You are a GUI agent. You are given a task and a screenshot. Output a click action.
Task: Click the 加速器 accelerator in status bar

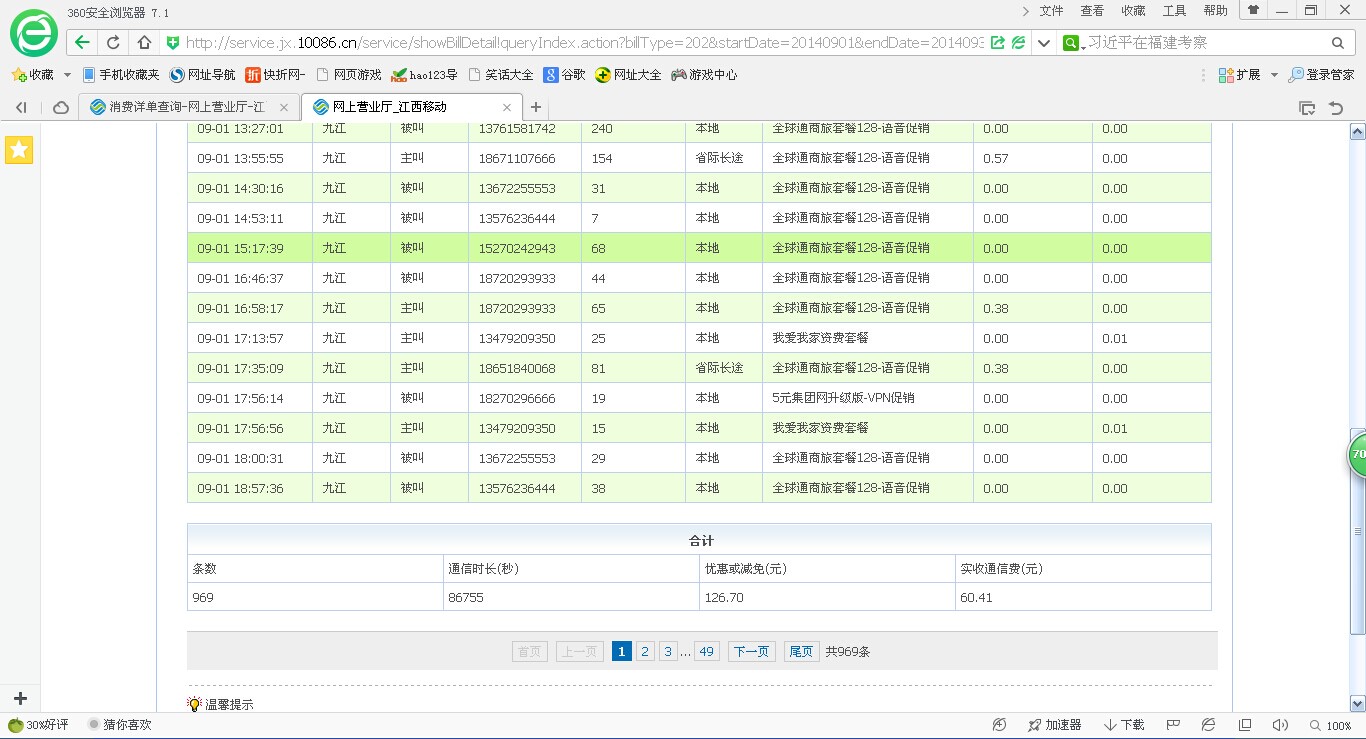coord(1054,725)
